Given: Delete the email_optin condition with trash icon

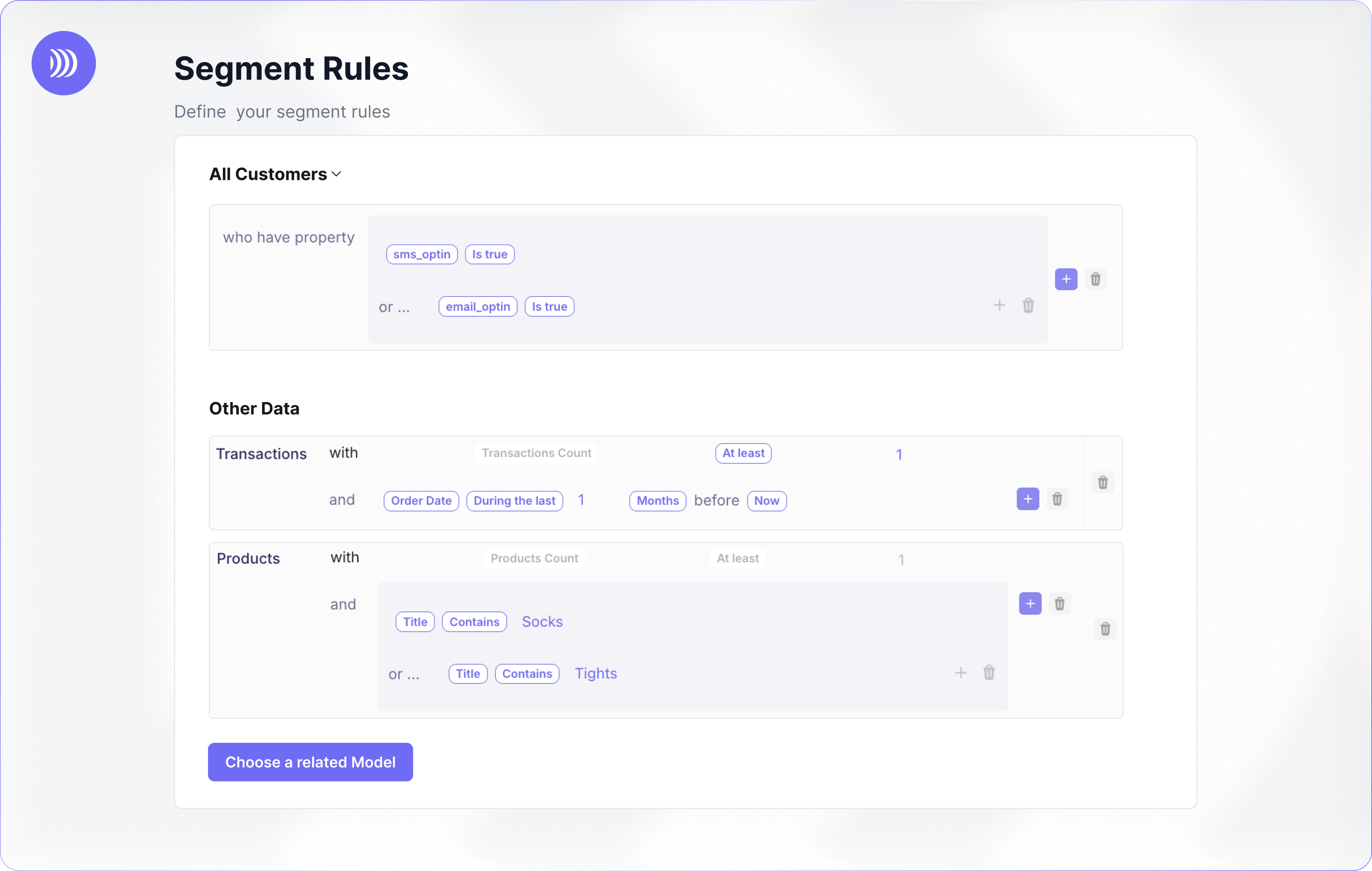Looking at the screenshot, I should coord(1028,306).
